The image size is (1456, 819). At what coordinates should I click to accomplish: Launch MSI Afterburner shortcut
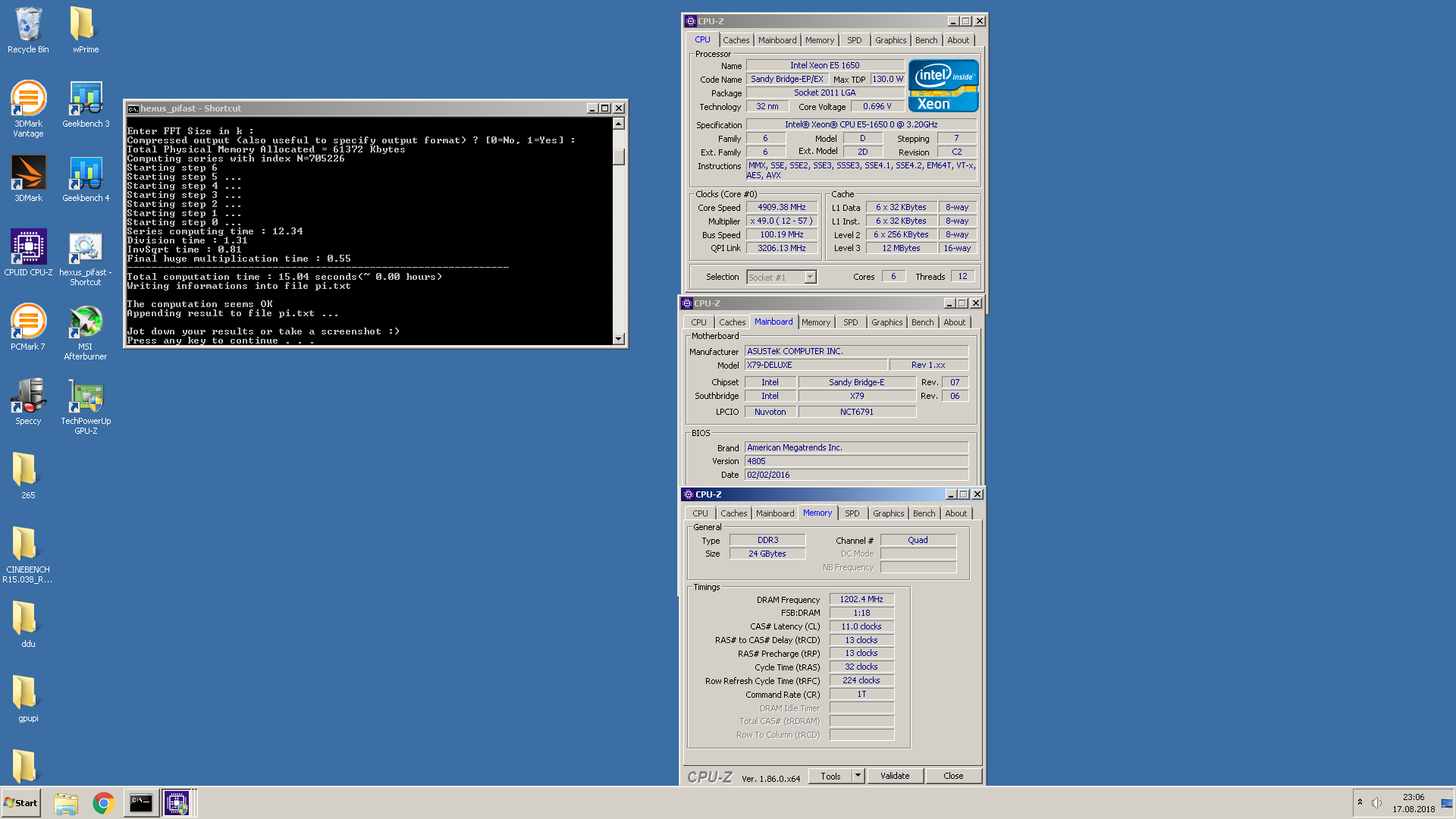pyautogui.click(x=85, y=332)
